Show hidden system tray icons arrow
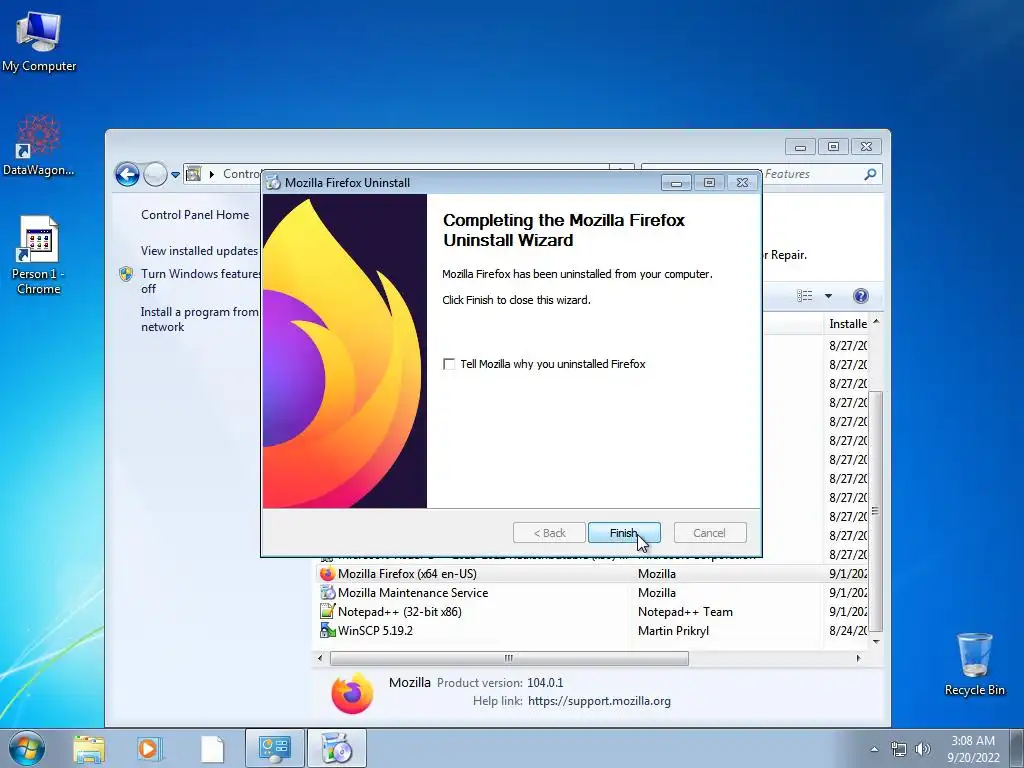Viewport: 1024px width, 768px height. 874,749
